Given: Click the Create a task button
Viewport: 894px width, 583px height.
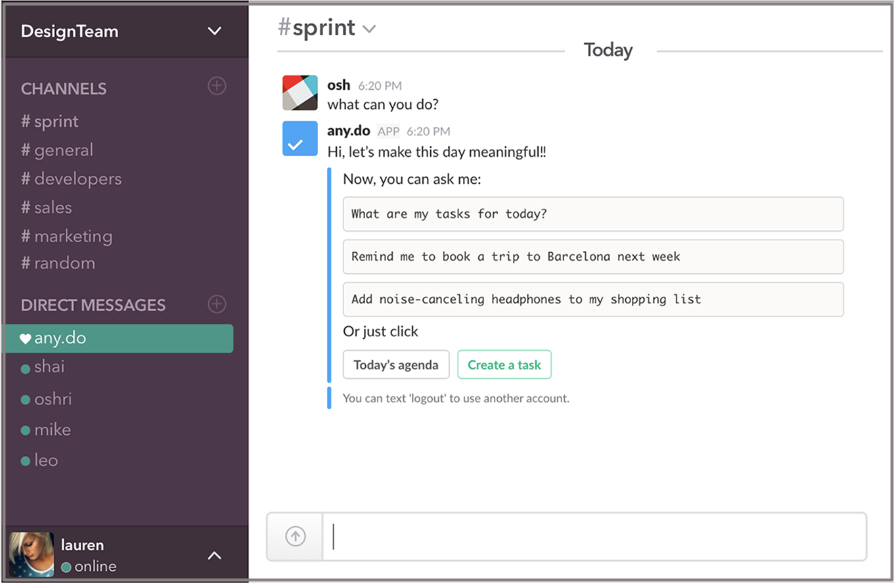Looking at the screenshot, I should 504,365.
